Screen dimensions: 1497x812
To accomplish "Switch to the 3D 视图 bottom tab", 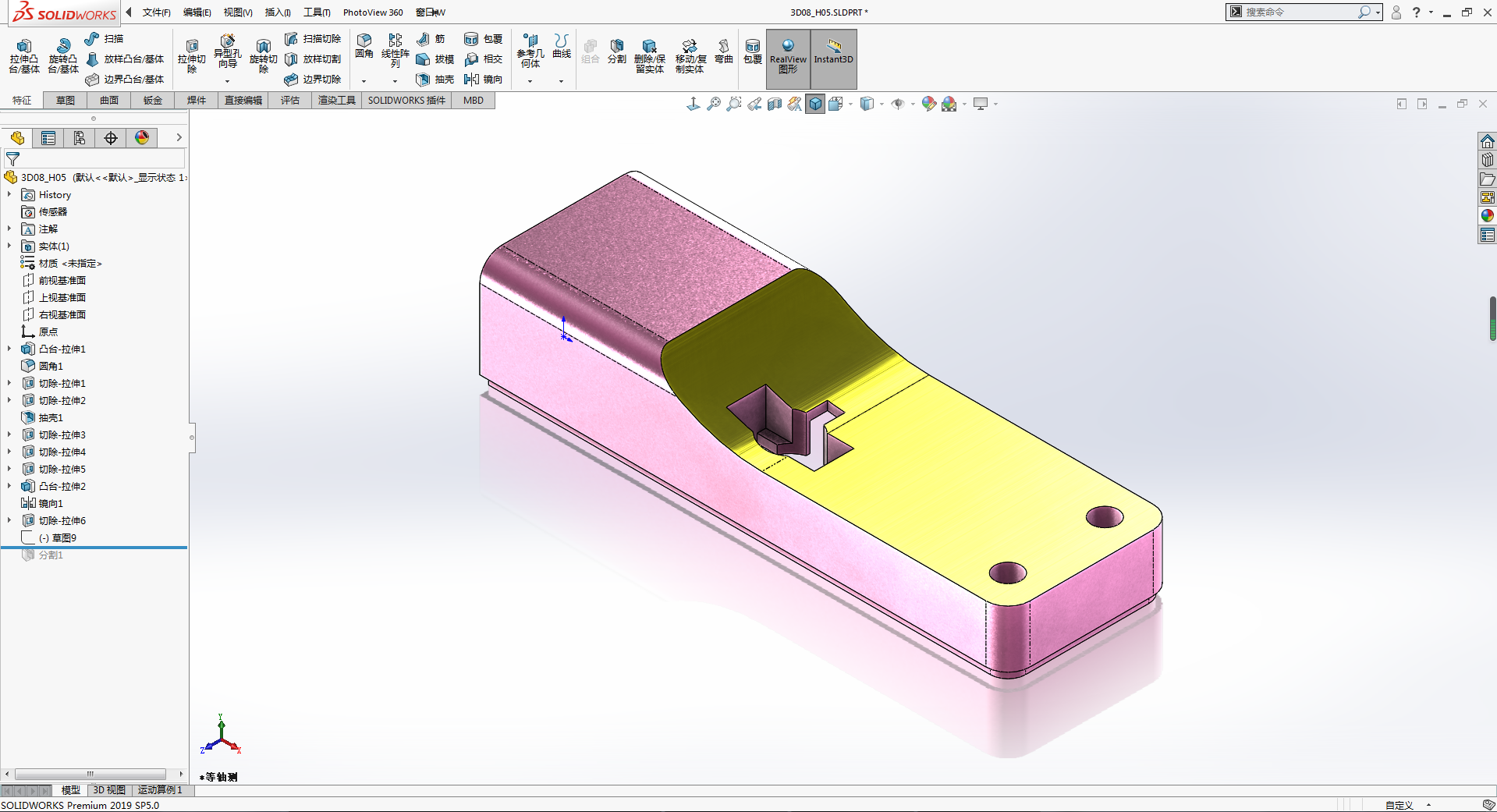I will 109,790.
